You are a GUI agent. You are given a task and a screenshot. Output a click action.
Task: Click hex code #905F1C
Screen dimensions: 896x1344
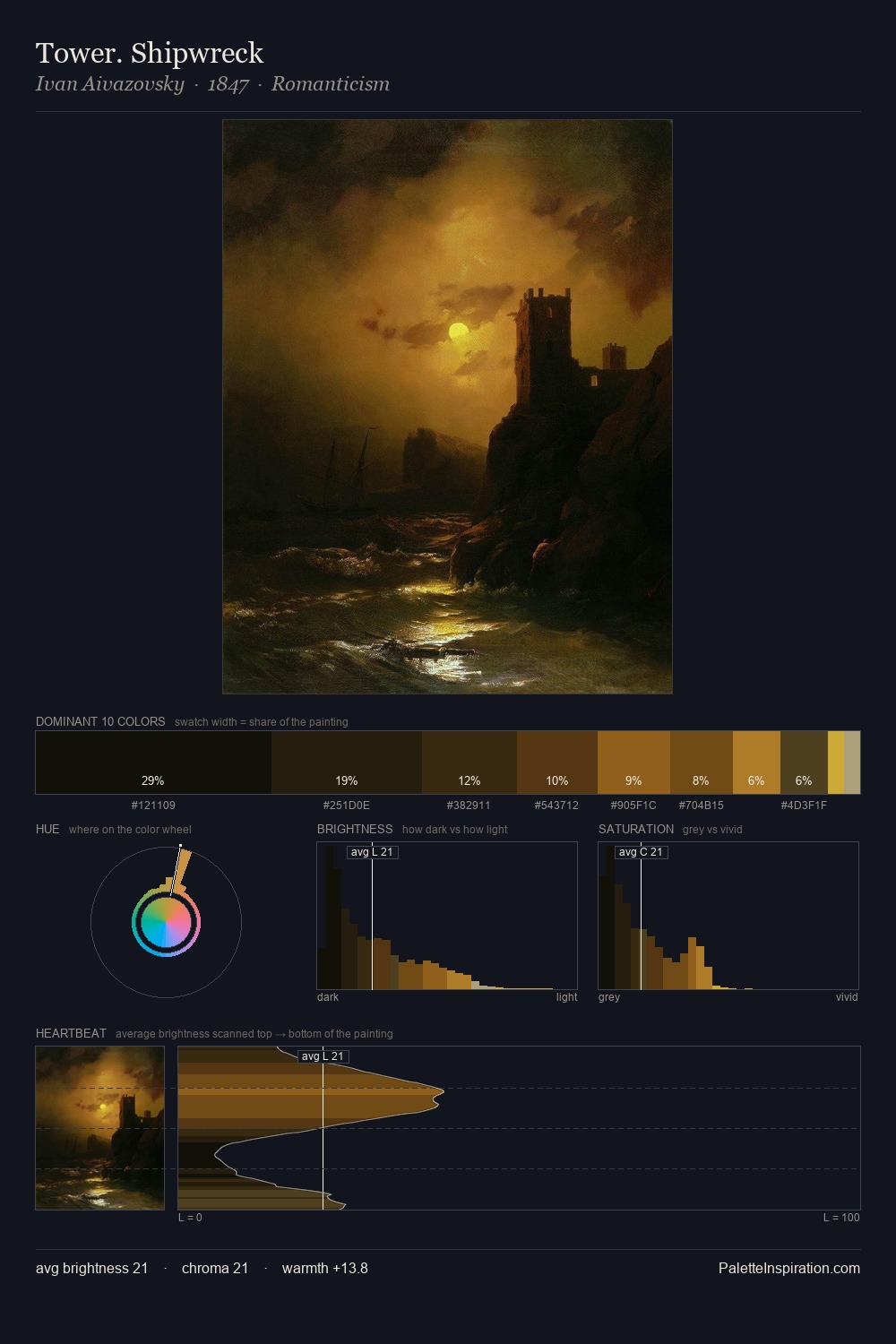pos(633,806)
